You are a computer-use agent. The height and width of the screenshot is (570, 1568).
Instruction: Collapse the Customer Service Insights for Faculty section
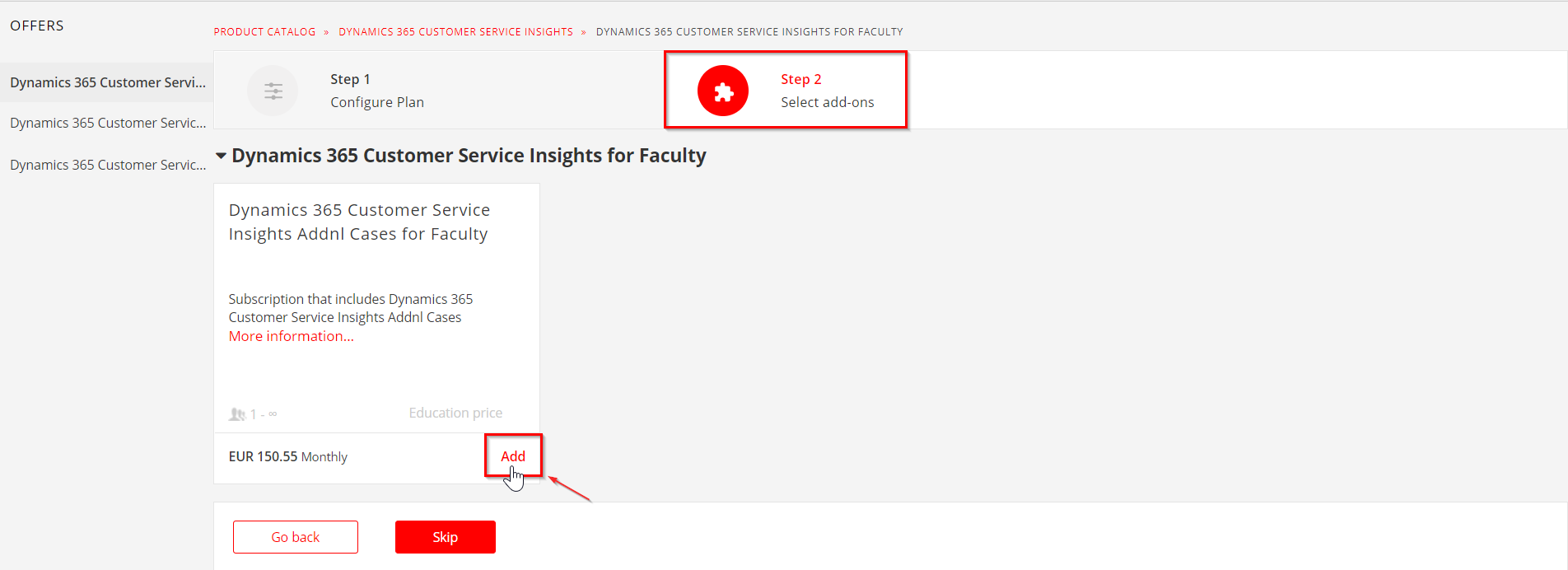[x=221, y=156]
